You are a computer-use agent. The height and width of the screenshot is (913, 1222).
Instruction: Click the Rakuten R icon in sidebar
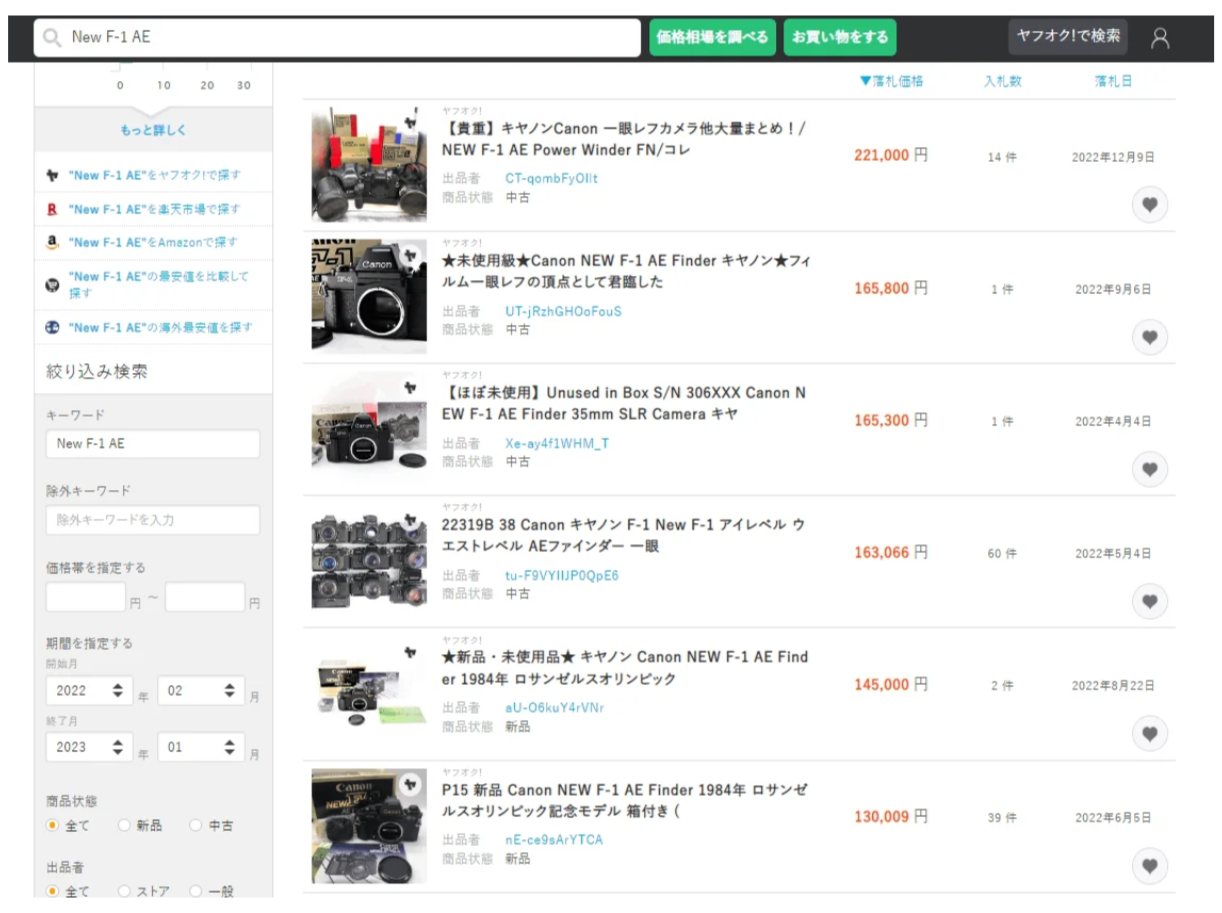pos(53,209)
